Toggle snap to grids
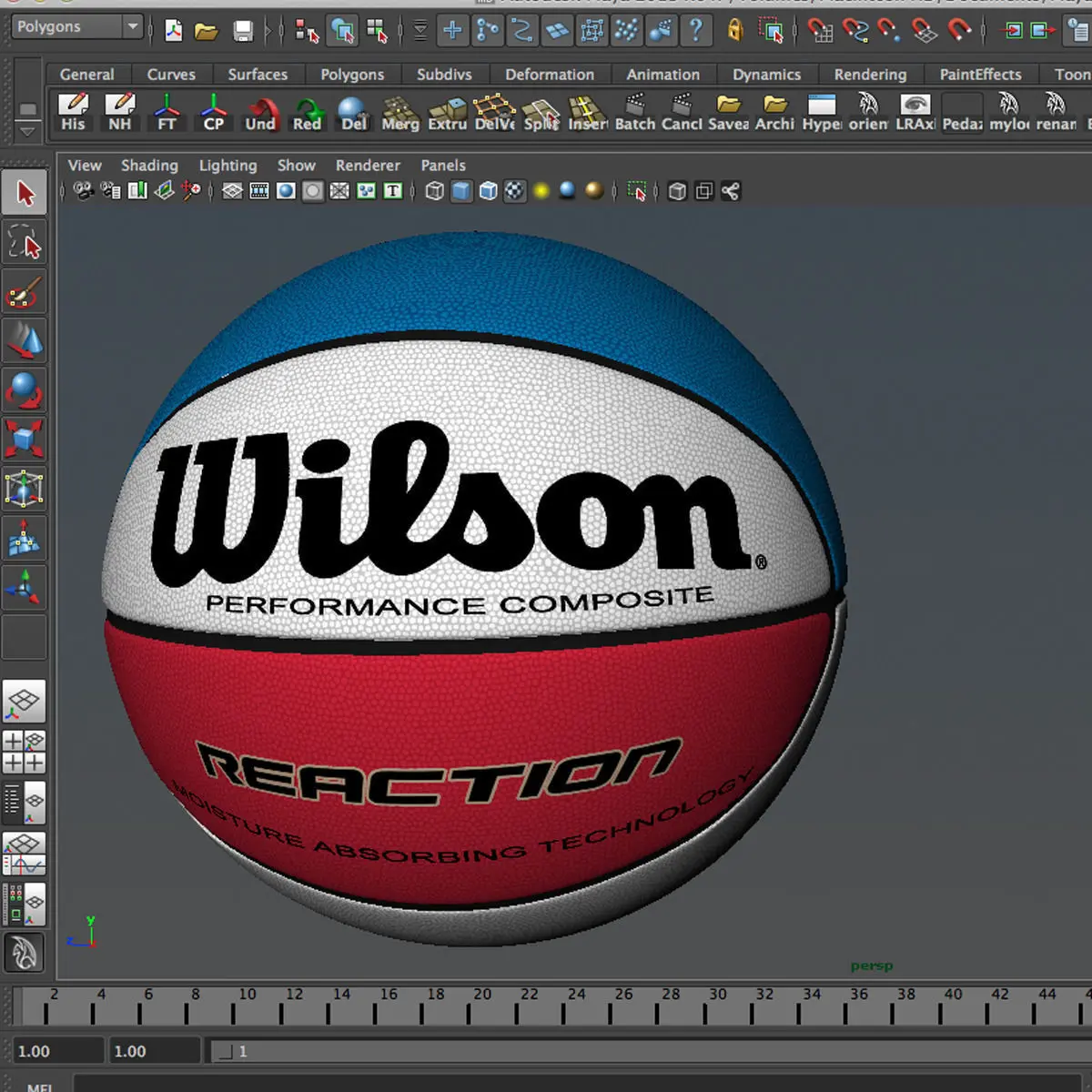 [820, 31]
